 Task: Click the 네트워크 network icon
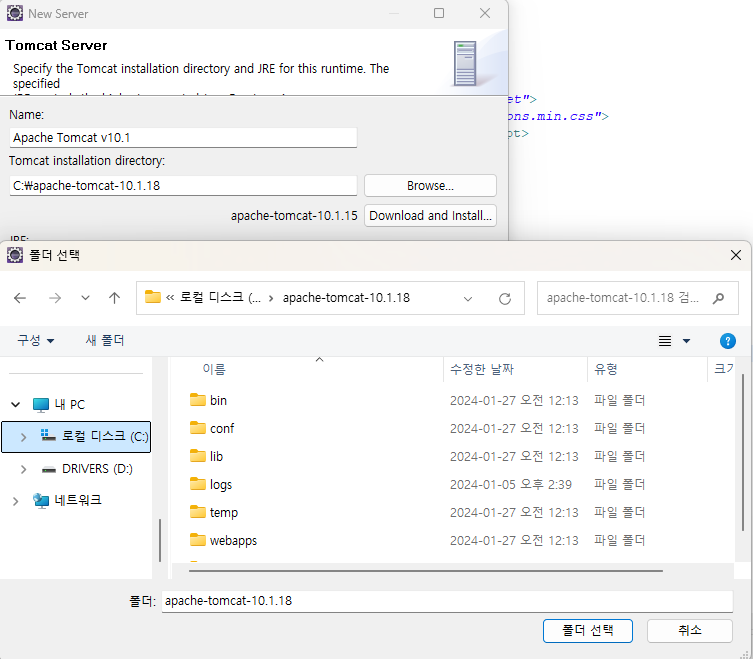(x=41, y=501)
